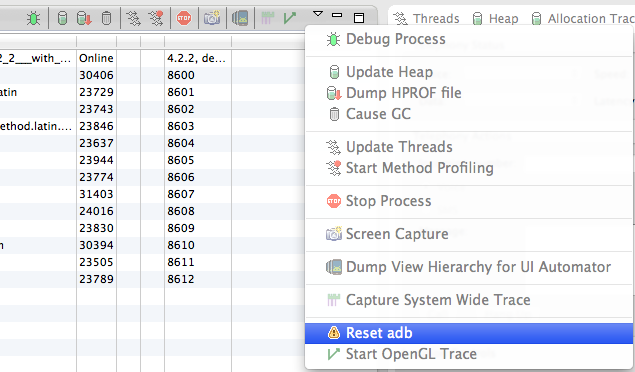Click the debug port value 8605
635x372 pixels.
[181, 160]
